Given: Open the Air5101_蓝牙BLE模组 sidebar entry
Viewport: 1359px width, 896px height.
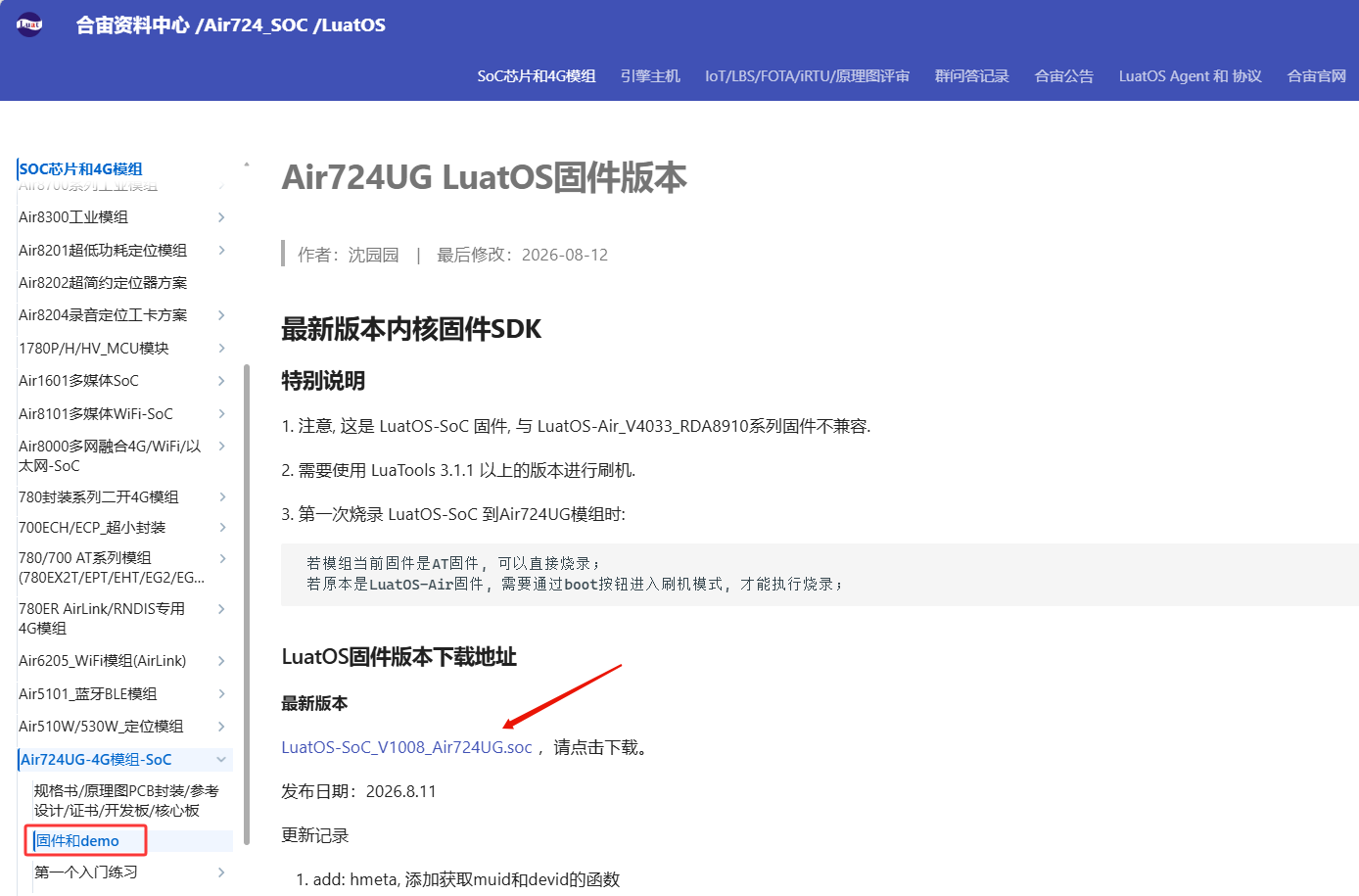Looking at the screenshot, I should pyautogui.click(x=88, y=694).
